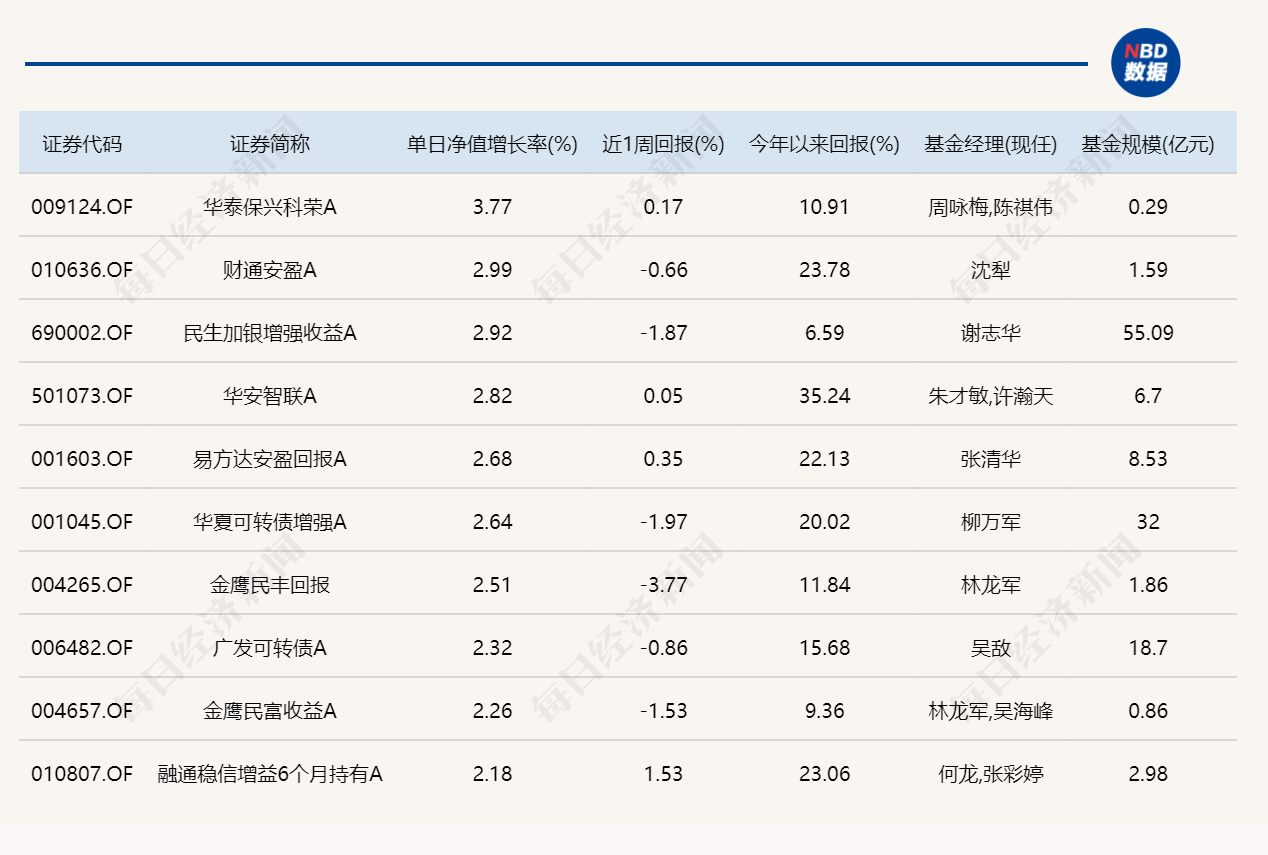Select the 证券代码 column header
Image resolution: width=1268 pixels, height=855 pixels.
coord(82,144)
